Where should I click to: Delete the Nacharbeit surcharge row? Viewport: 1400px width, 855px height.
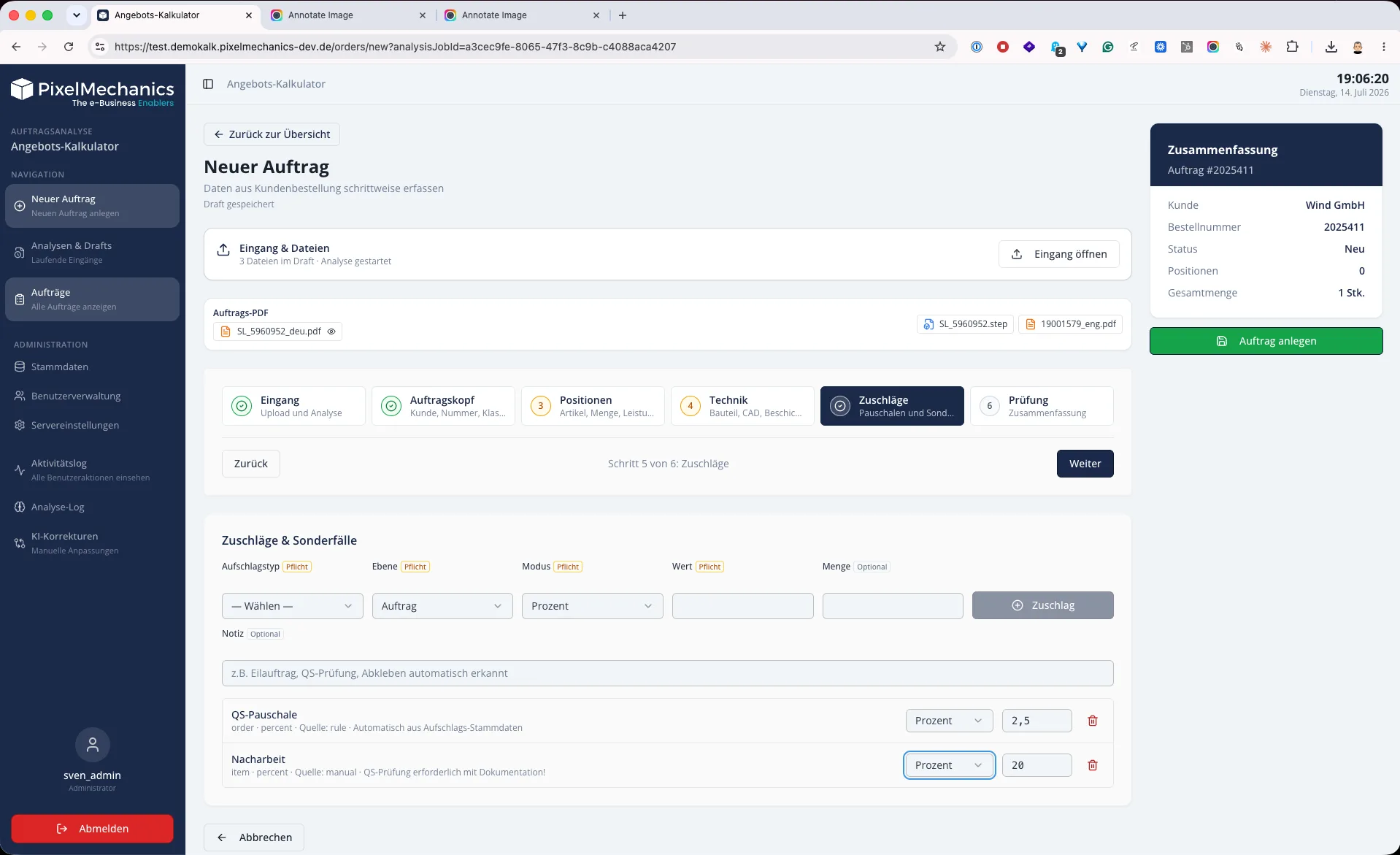[1093, 765]
